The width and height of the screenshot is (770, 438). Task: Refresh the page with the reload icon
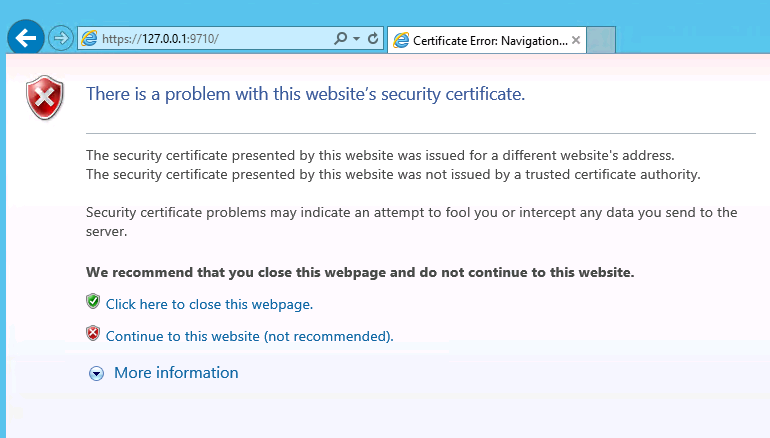373,39
